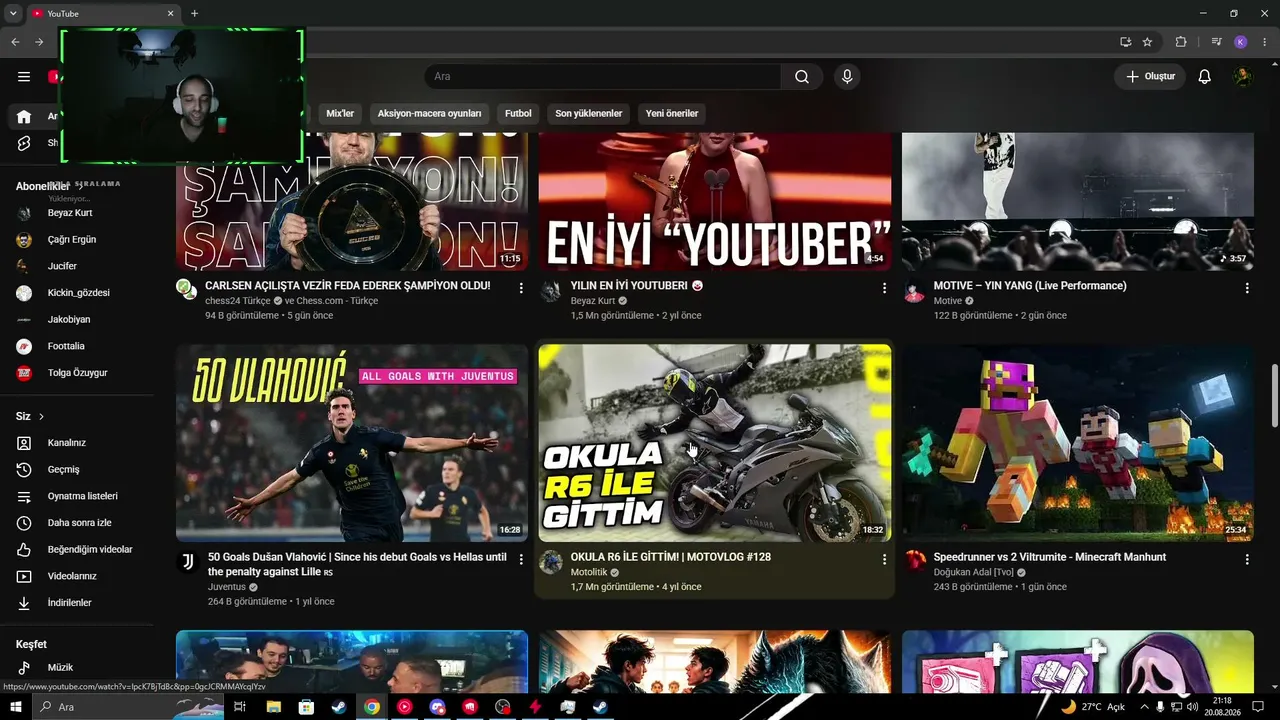Start voice search with the microphone icon
1280x720 pixels.
click(x=847, y=77)
